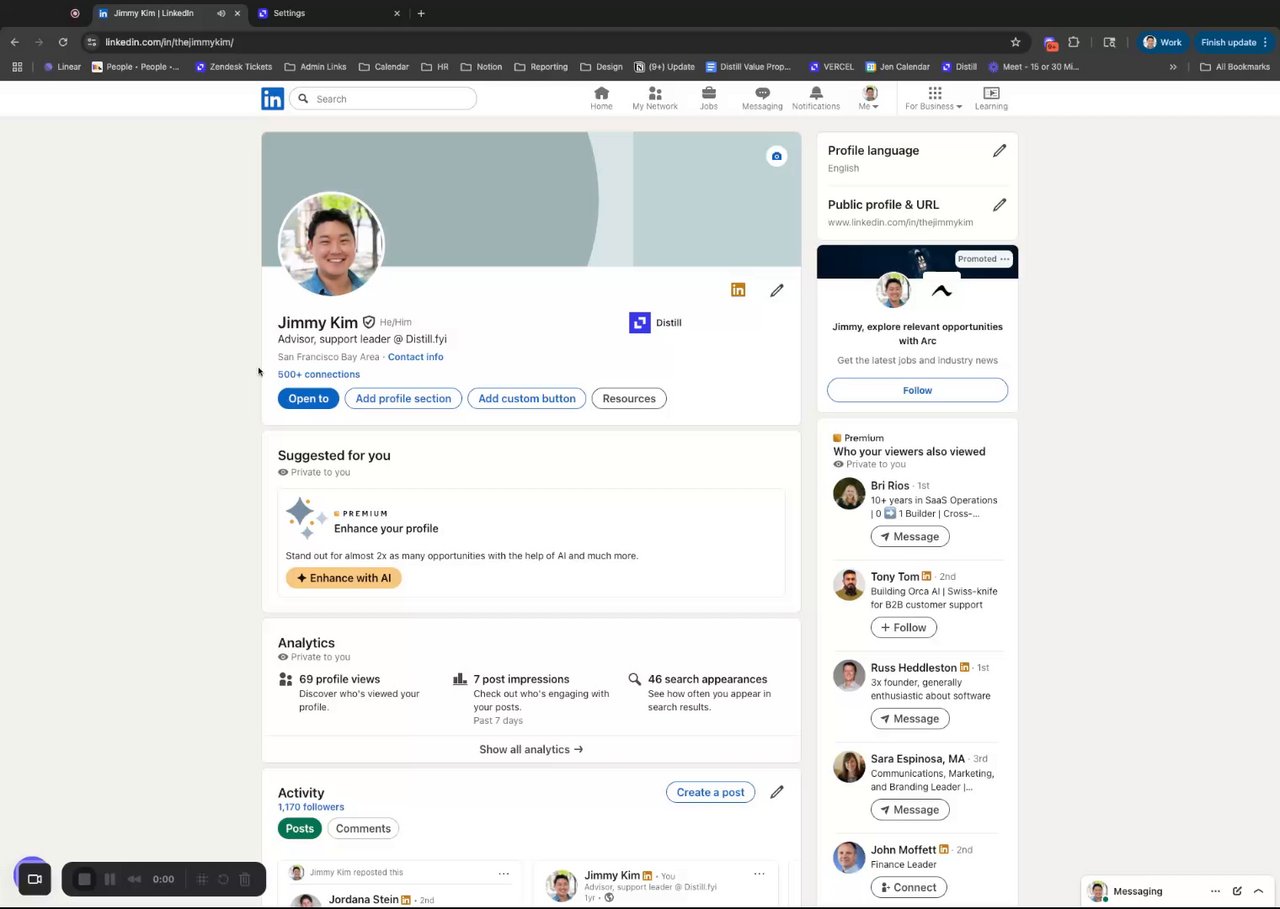
Task: Expand the Messaging panel with the chevron
Action: click(x=1258, y=891)
